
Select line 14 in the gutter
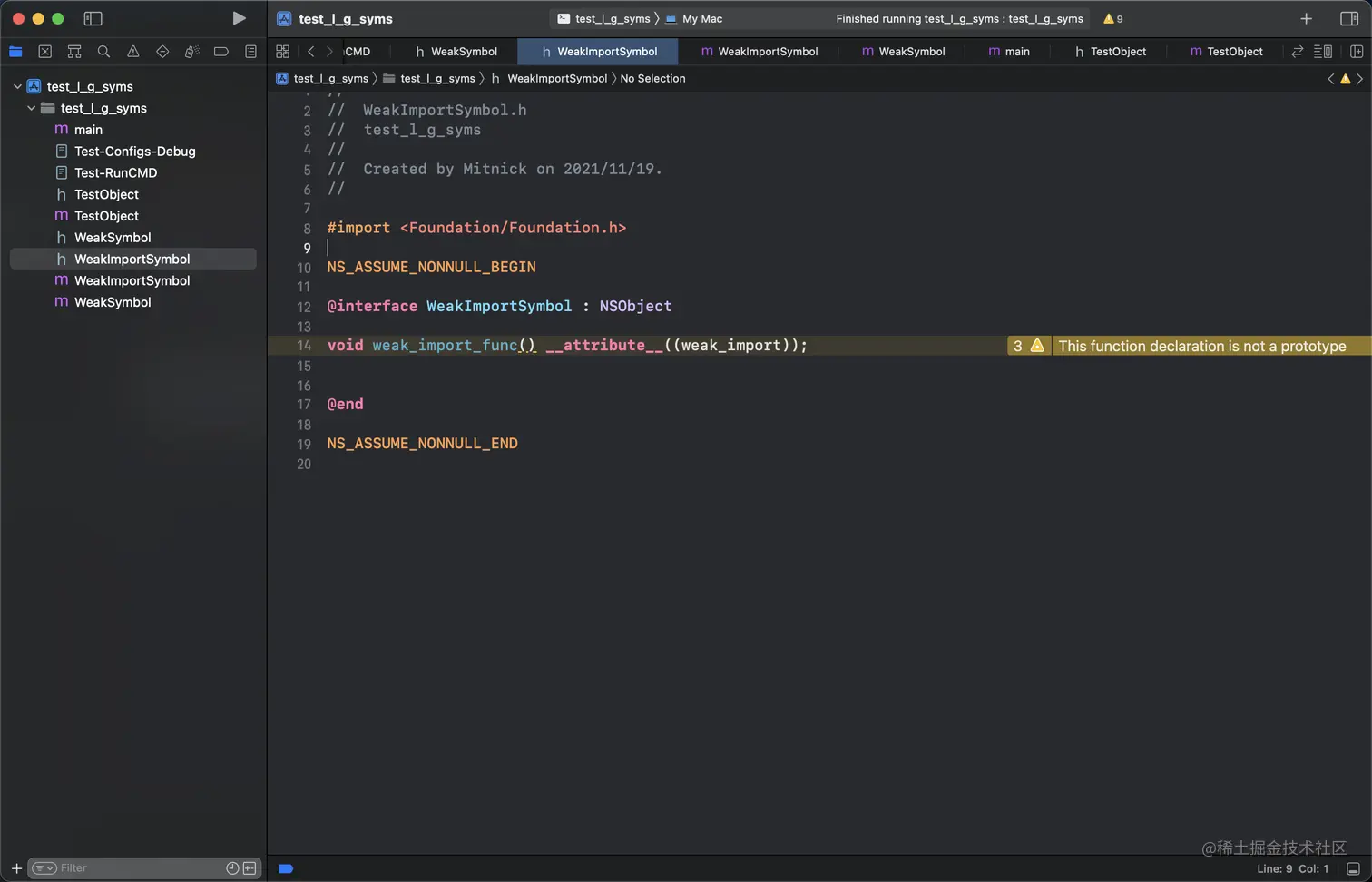coord(304,346)
